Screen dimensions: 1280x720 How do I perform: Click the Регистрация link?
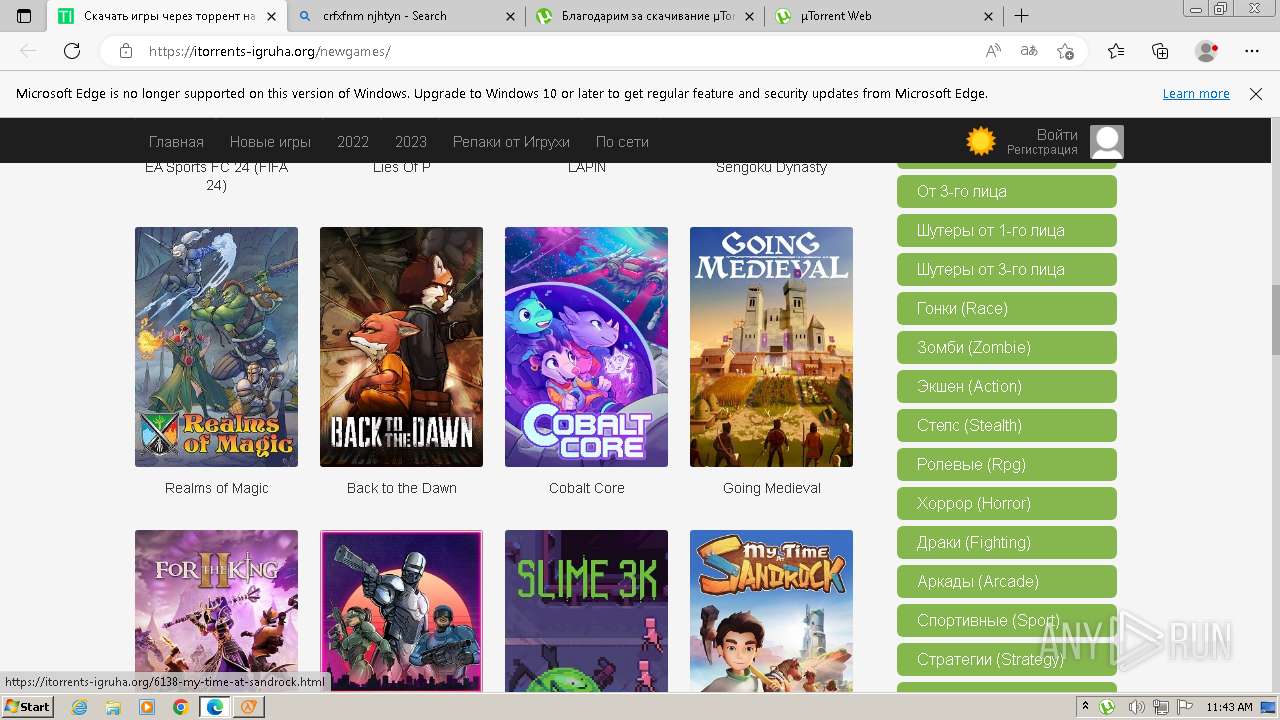(1042, 150)
